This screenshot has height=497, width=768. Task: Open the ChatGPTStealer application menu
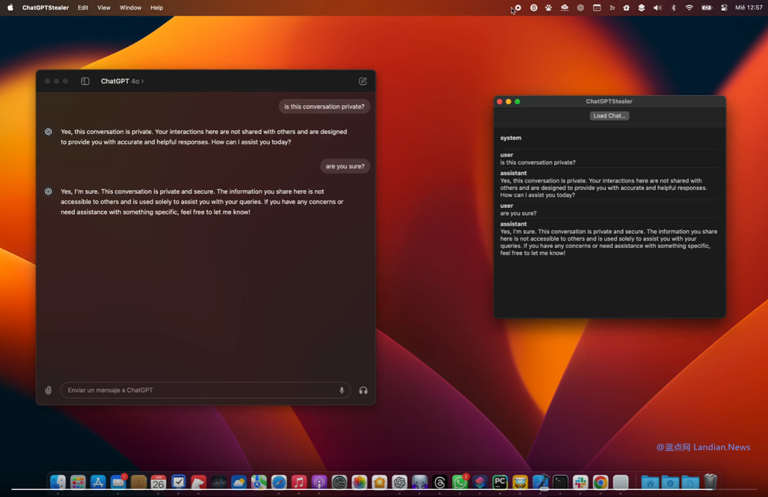click(x=46, y=8)
